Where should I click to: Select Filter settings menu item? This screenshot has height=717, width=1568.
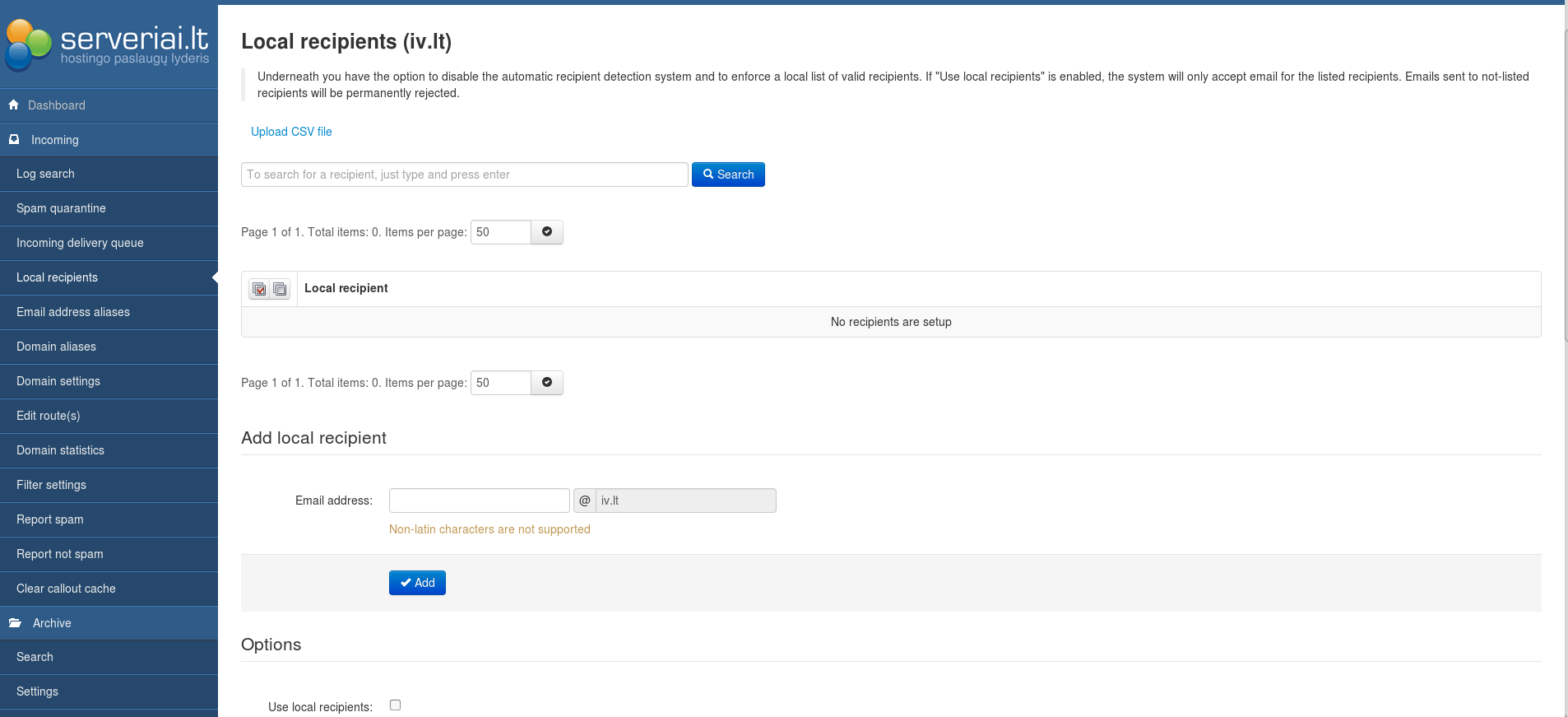click(51, 485)
